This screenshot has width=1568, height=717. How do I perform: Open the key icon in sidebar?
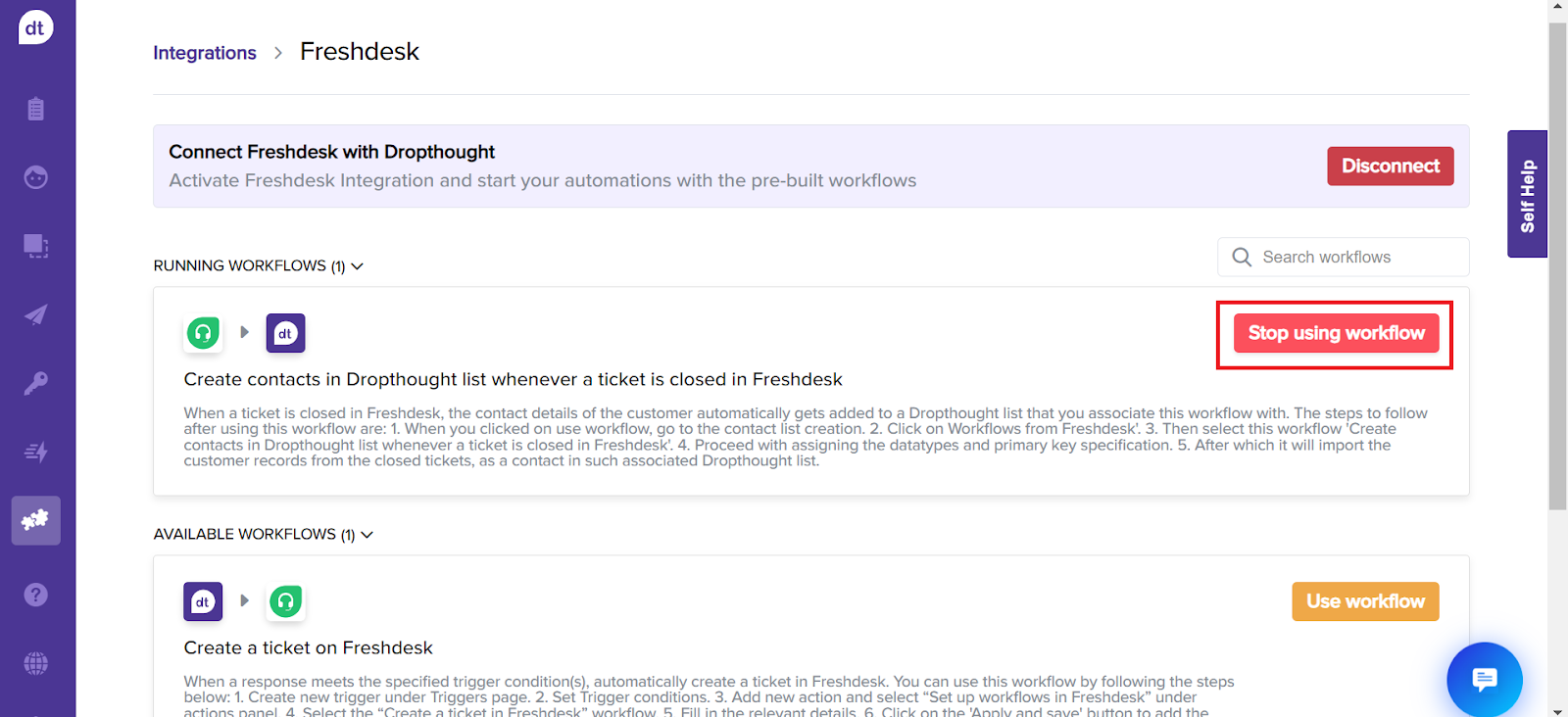[x=36, y=383]
